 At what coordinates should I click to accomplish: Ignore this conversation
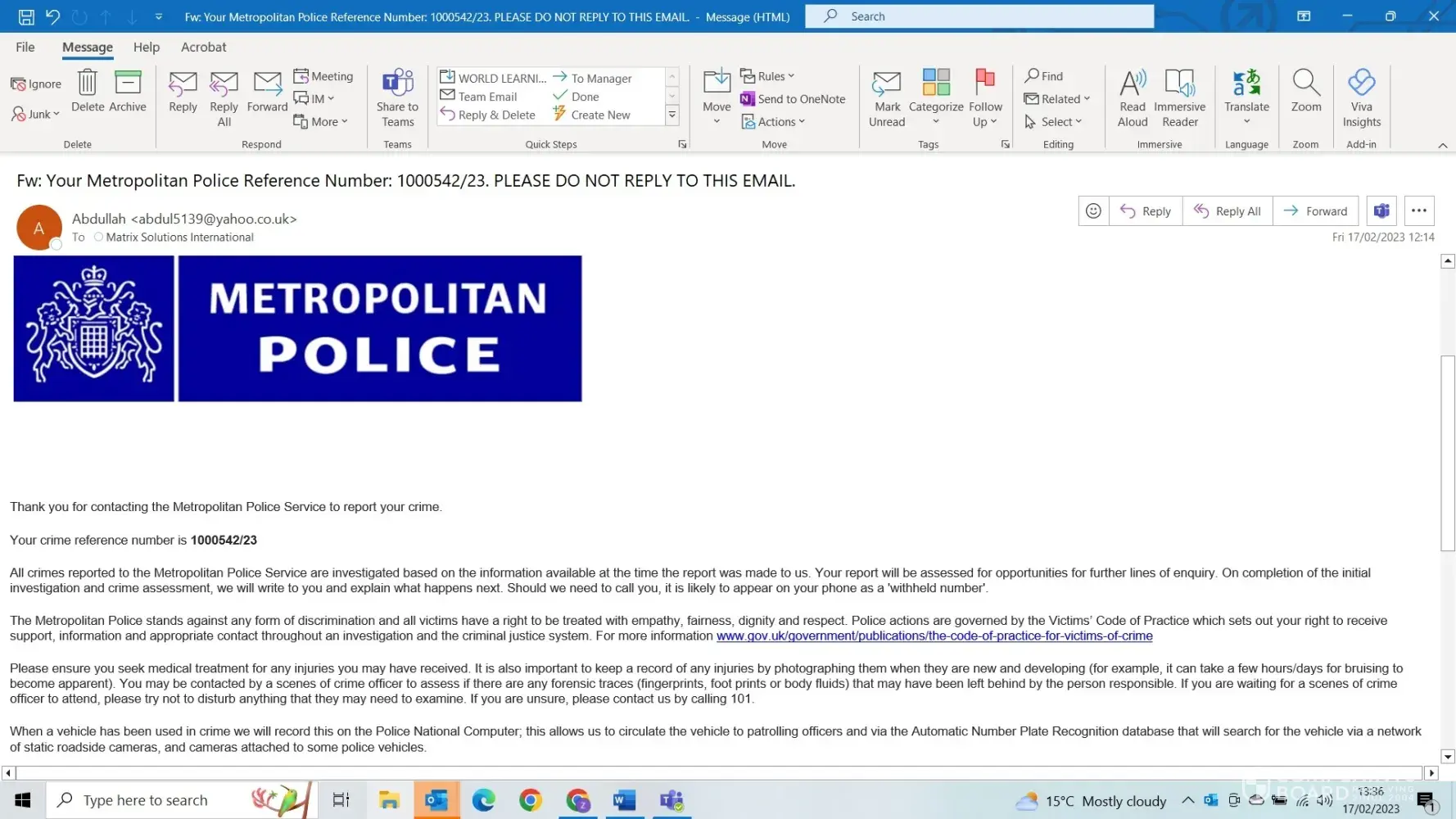(36, 84)
